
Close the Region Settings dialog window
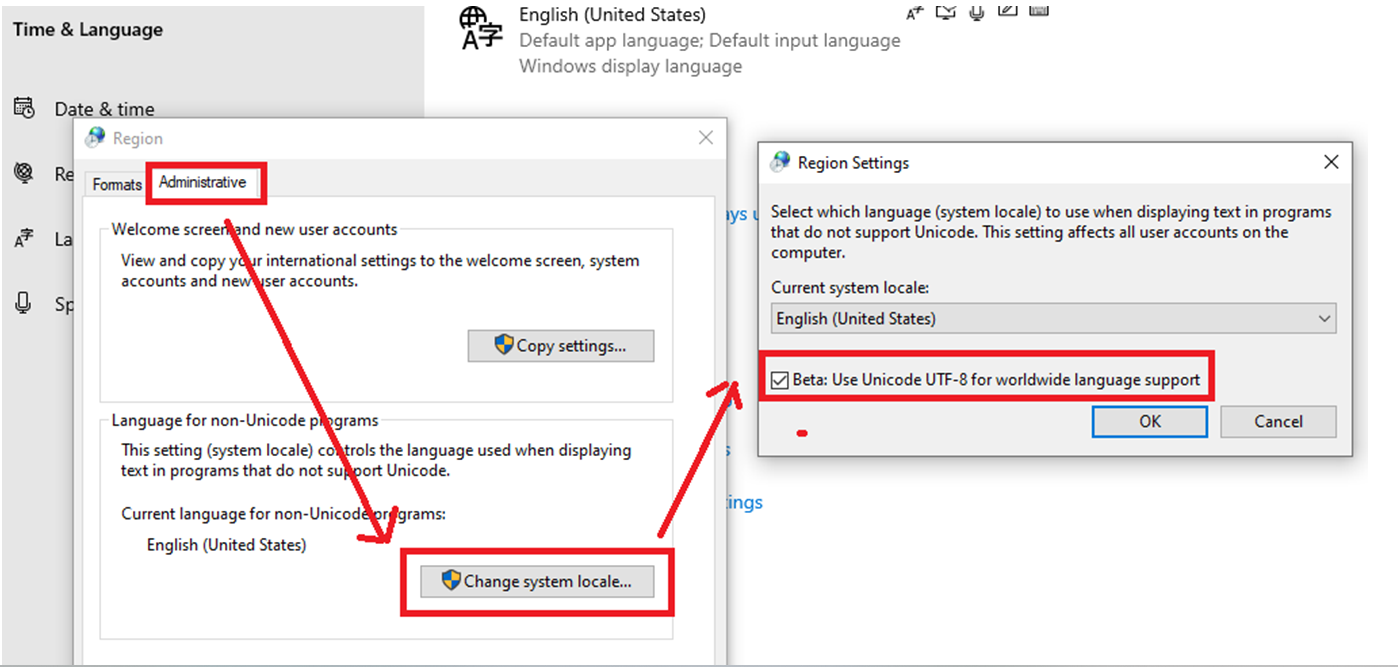[1330, 162]
